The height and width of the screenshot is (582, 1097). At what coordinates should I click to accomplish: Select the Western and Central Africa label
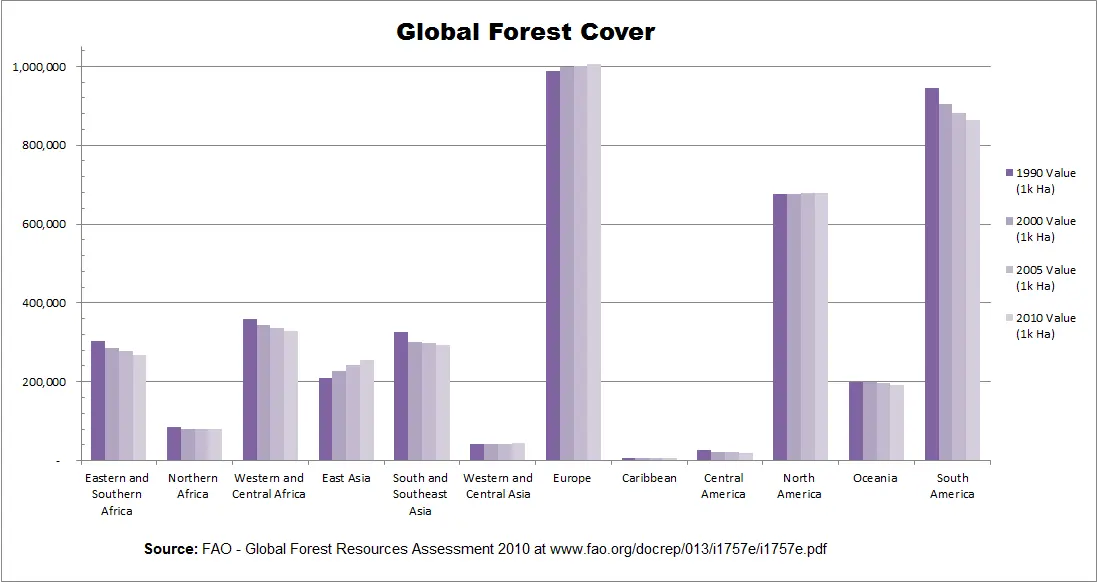coord(269,486)
